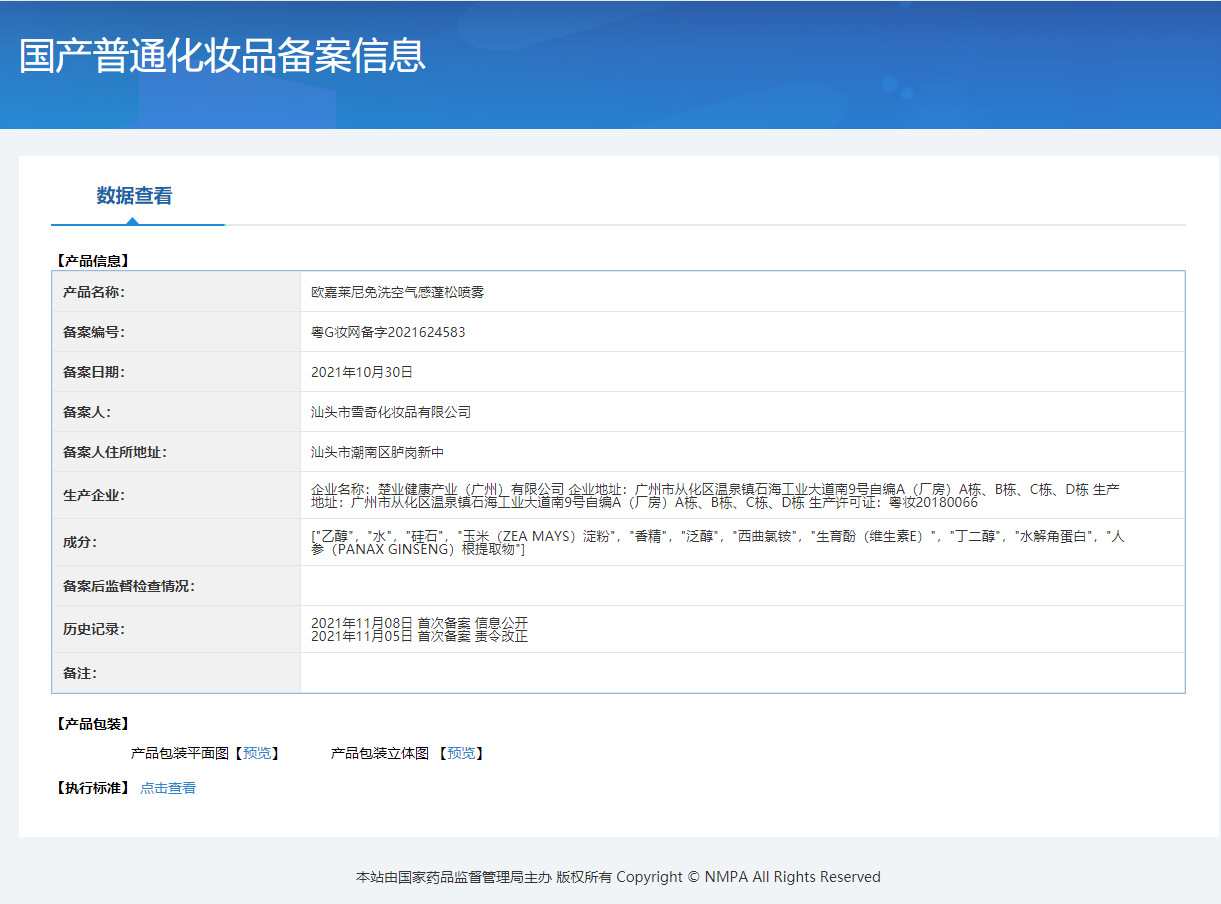Viewport: 1221px width, 904px height.
Task: Select filing date 2021年10月30日
Action: 362,372
